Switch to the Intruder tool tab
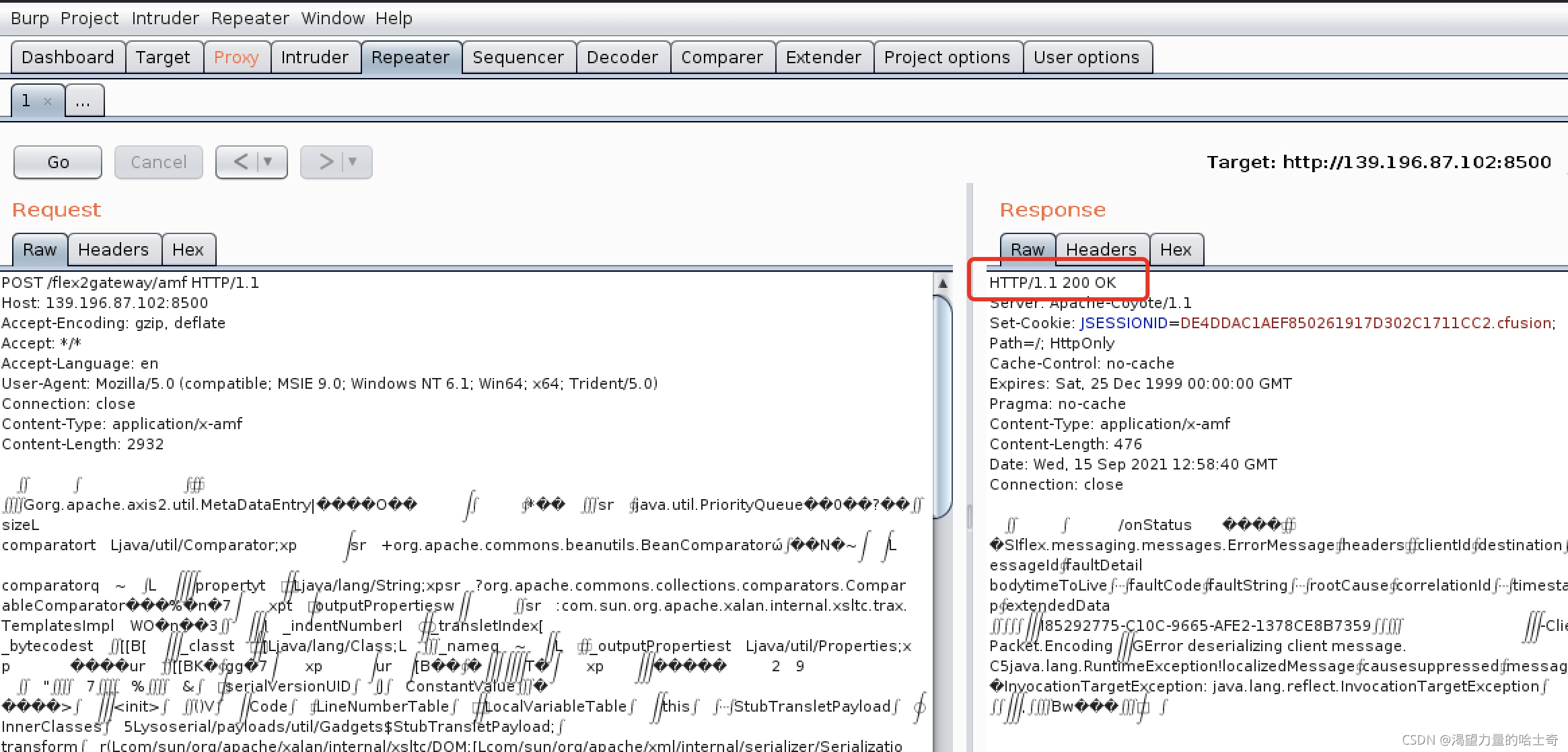Screen dimensions: 1568x752 pos(315,57)
